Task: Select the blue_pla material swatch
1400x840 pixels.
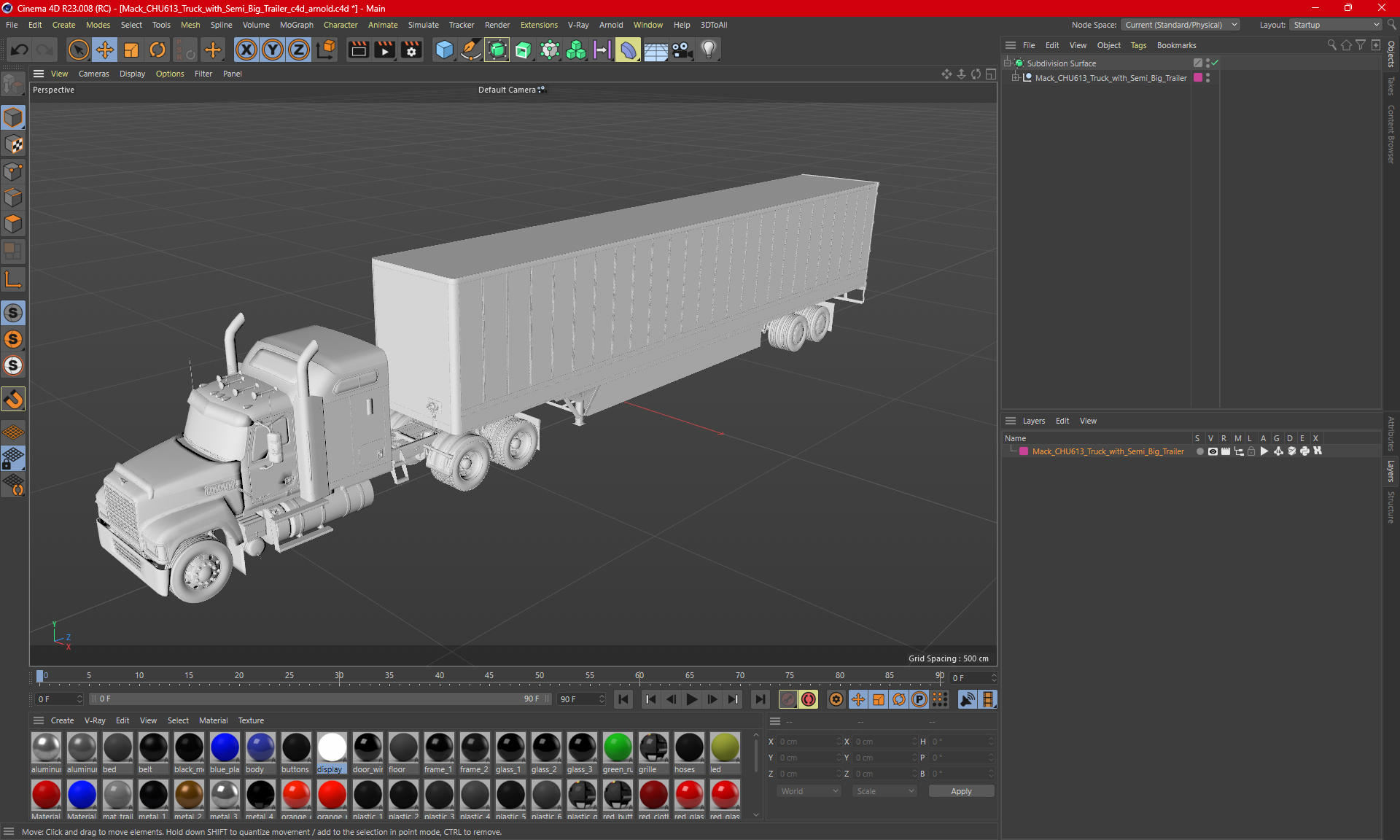Action: (225, 748)
